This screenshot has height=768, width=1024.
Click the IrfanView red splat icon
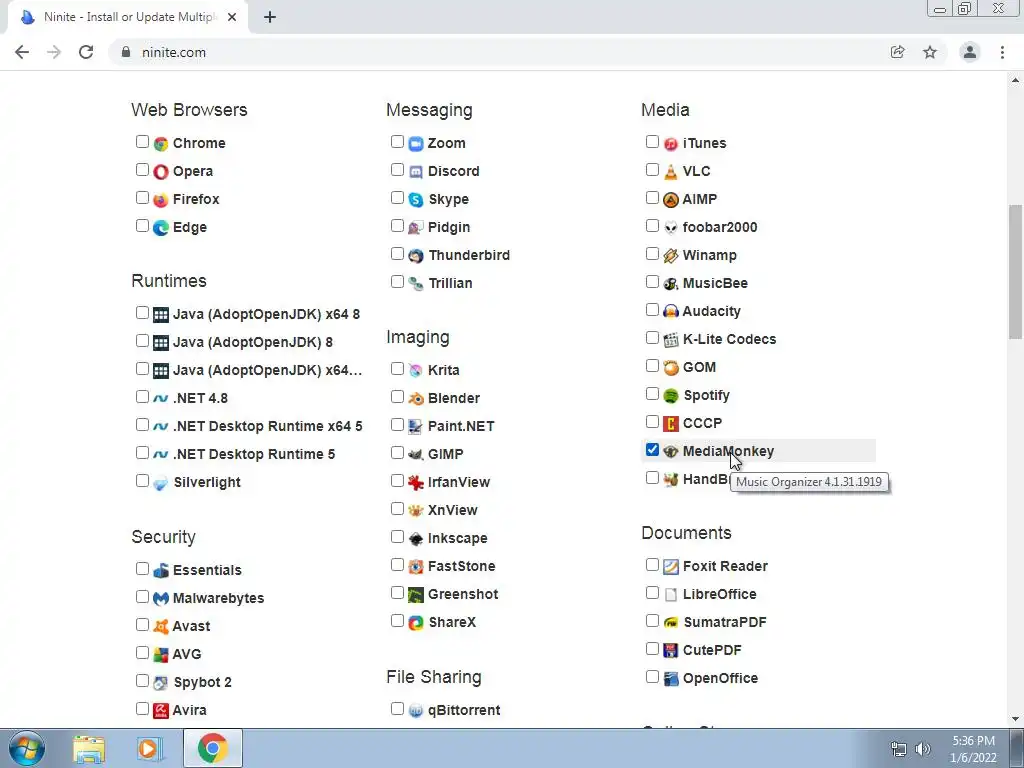coord(416,483)
